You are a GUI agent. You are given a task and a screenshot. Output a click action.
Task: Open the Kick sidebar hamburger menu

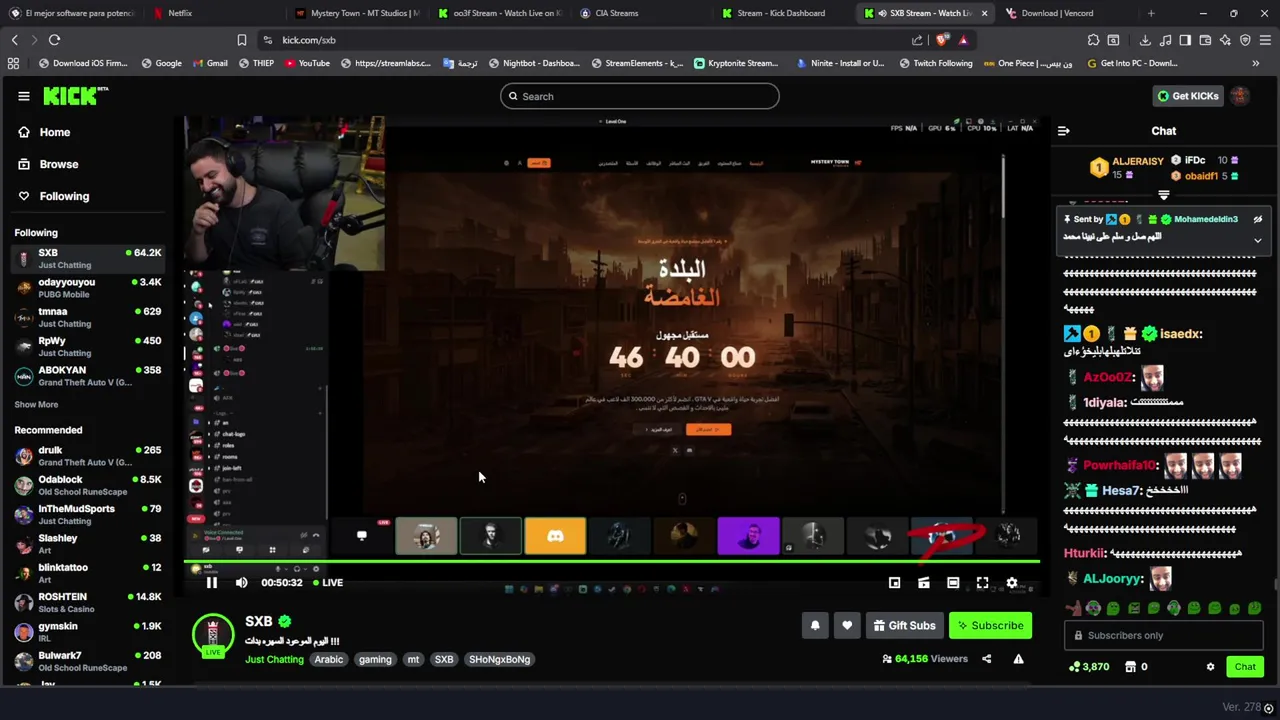pyautogui.click(x=23, y=96)
